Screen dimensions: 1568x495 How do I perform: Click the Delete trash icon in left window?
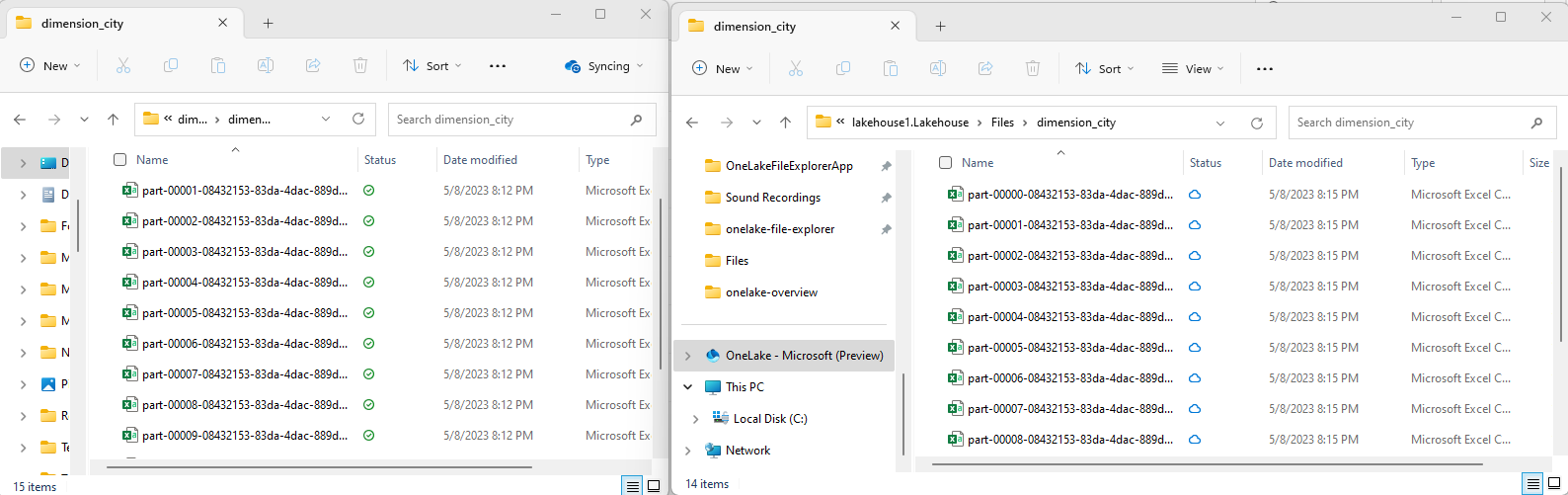pyautogui.click(x=360, y=66)
